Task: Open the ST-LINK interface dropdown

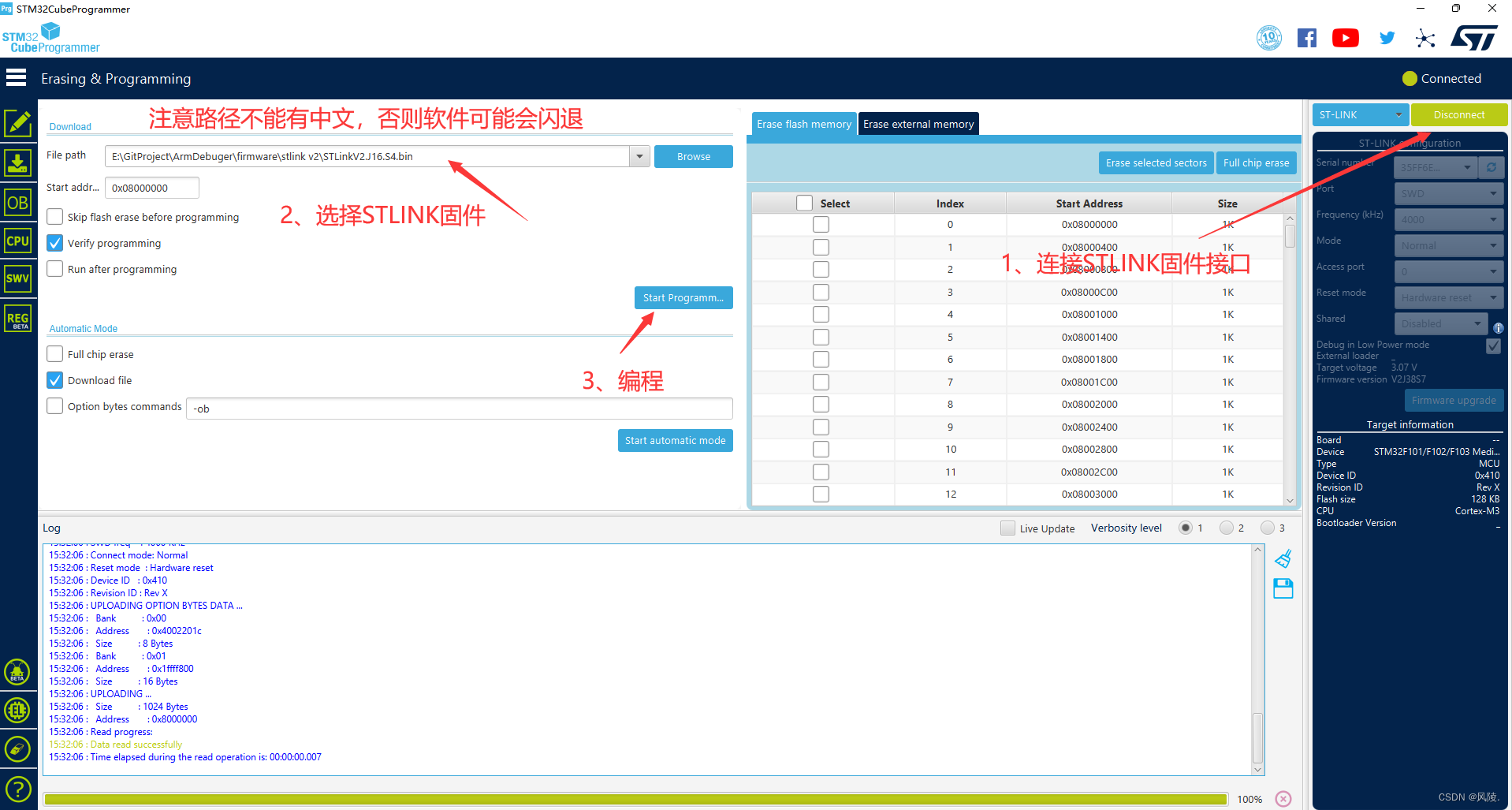Action: [x=1361, y=114]
